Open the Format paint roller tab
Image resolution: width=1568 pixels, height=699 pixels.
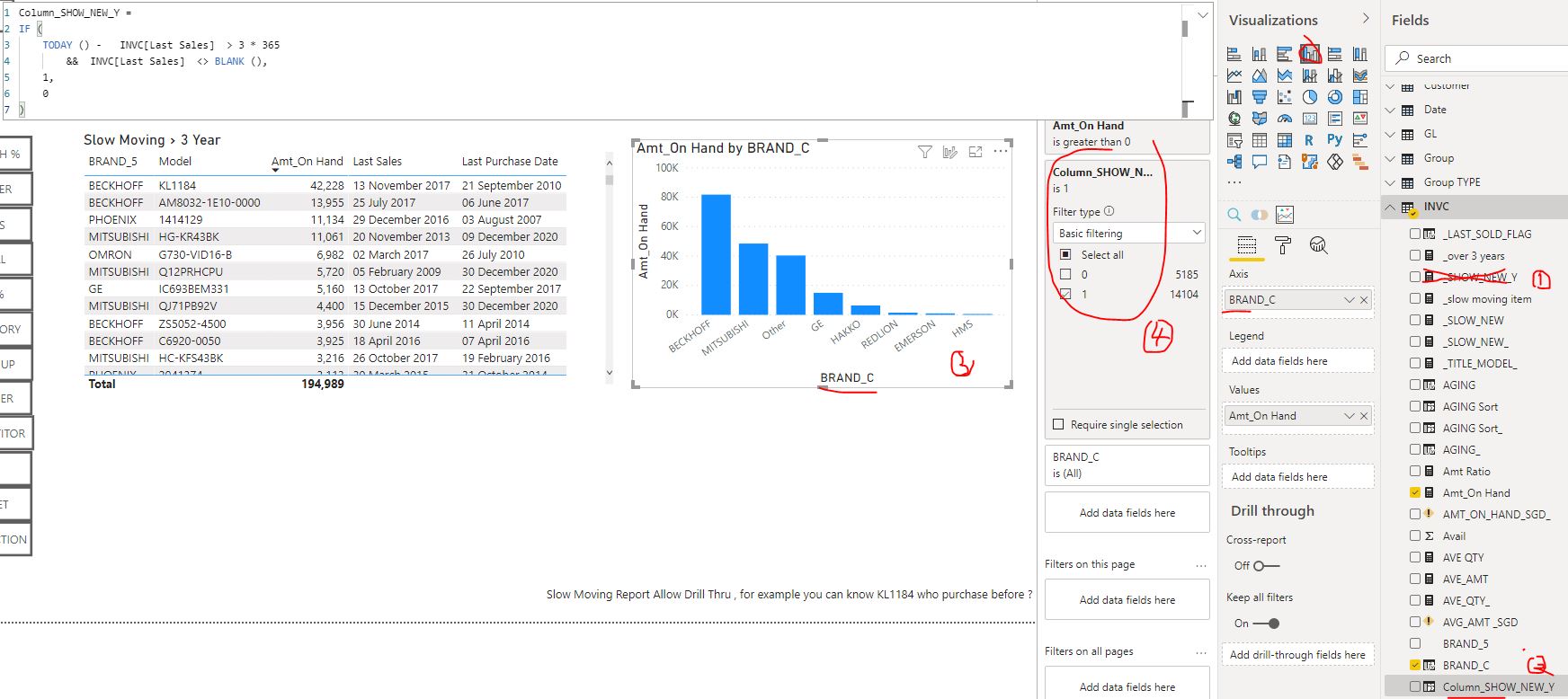coord(1283,245)
